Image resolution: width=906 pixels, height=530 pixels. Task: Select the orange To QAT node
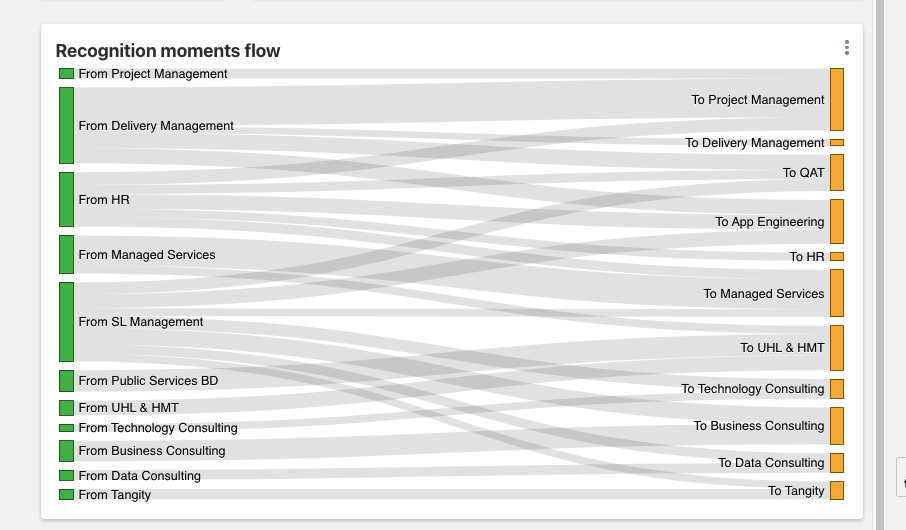pyautogui.click(x=837, y=172)
